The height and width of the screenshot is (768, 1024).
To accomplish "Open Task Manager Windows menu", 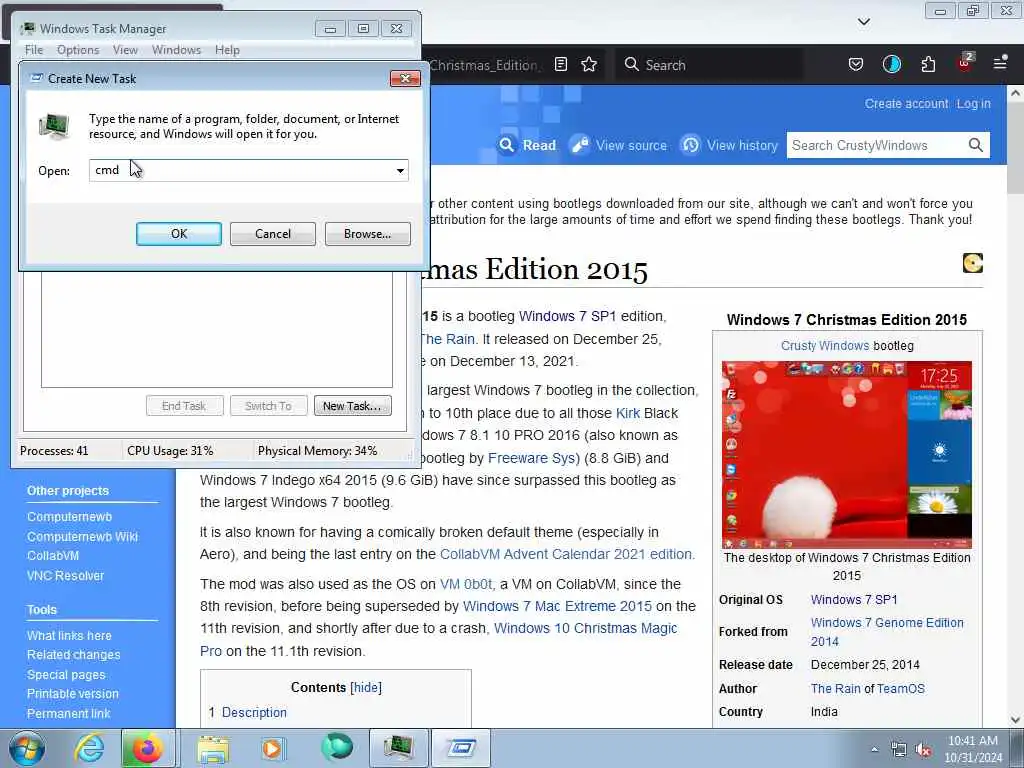I will click(176, 50).
